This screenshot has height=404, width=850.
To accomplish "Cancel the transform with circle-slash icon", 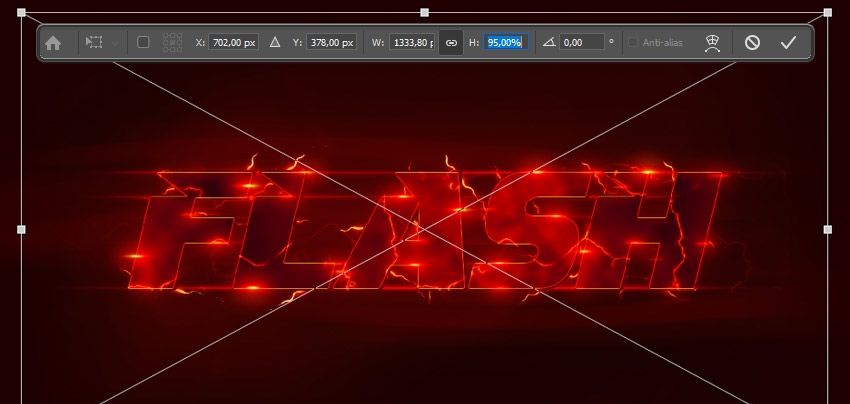I will tap(752, 42).
